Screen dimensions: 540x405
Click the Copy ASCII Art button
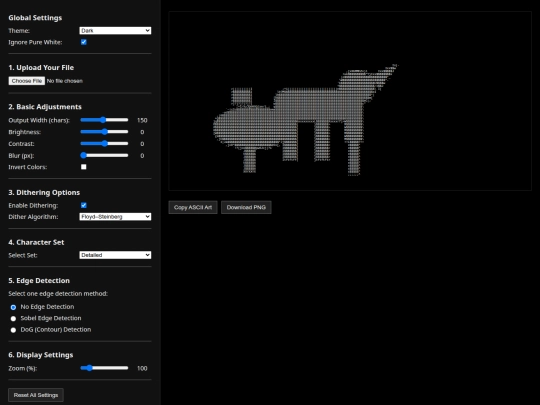[193, 207]
